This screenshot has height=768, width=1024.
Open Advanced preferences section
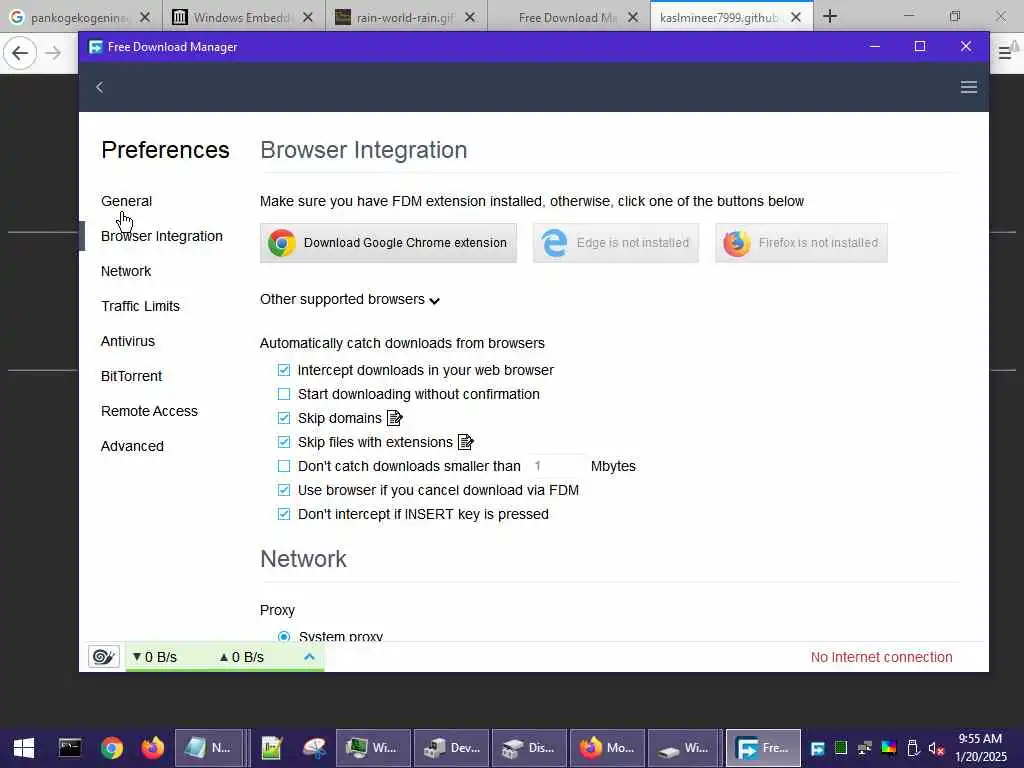click(x=132, y=447)
